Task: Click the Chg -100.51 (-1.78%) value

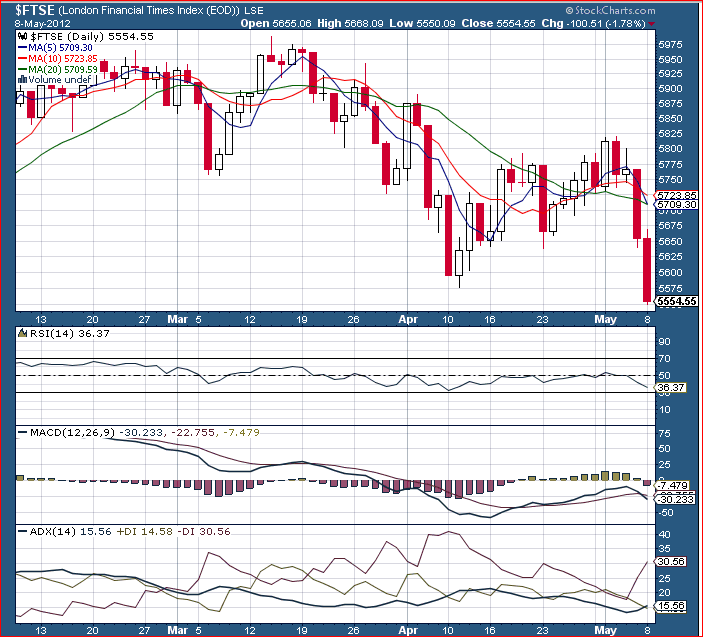Action: [x=594, y=23]
